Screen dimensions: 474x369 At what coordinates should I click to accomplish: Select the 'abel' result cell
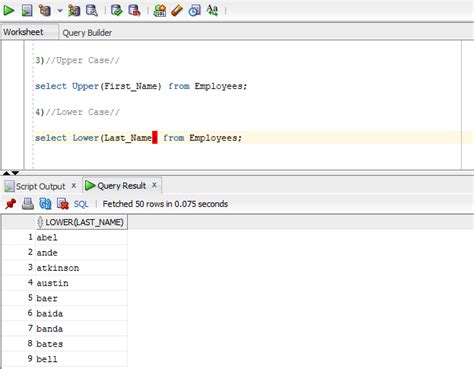pos(81,238)
